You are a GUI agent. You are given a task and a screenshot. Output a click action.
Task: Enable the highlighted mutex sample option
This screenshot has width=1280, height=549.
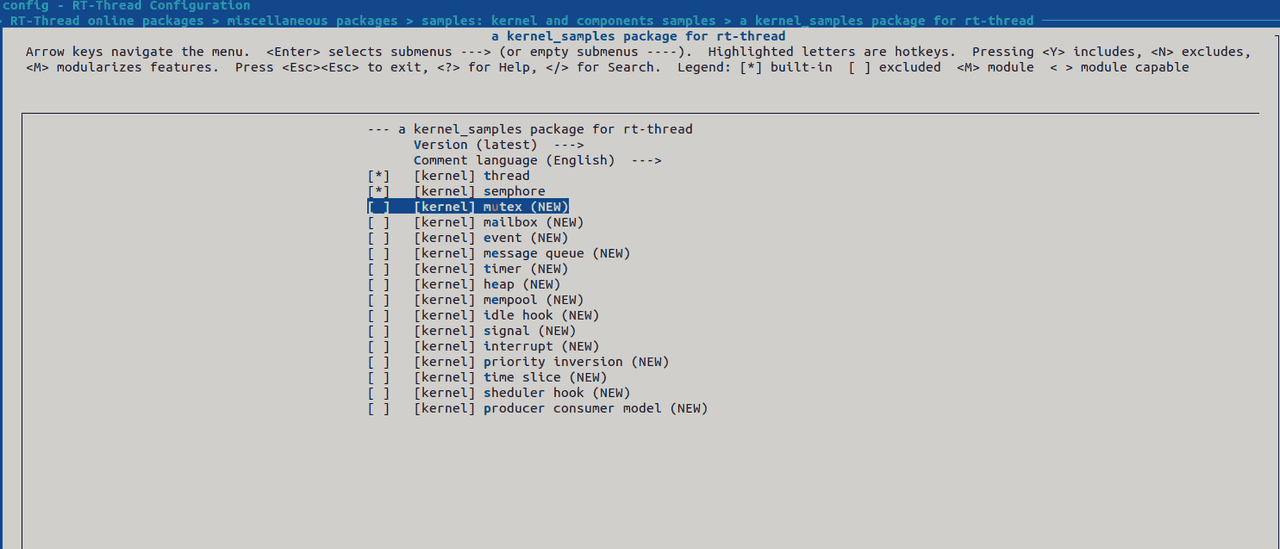click(x=378, y=207)
